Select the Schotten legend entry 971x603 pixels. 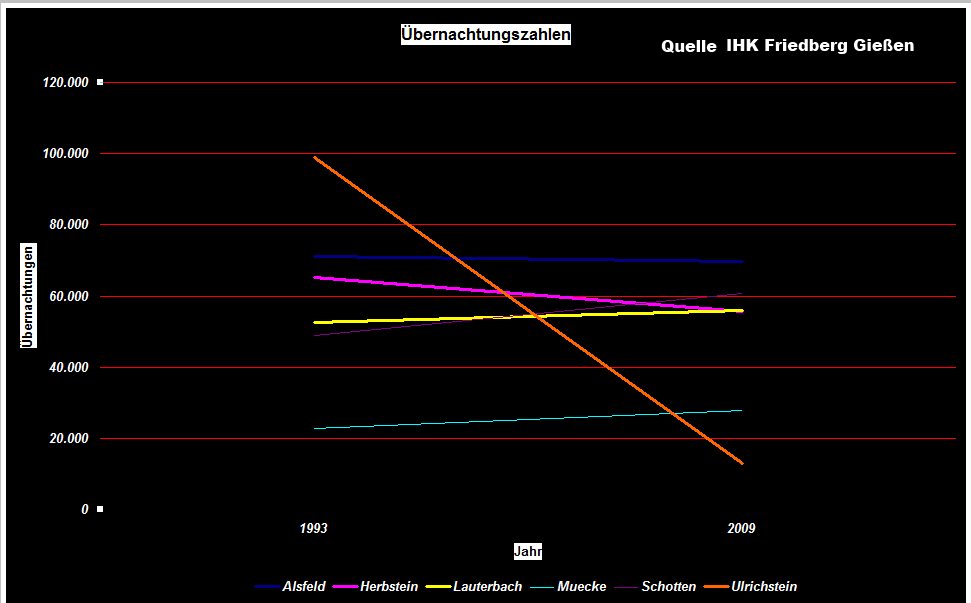[669, 587]
